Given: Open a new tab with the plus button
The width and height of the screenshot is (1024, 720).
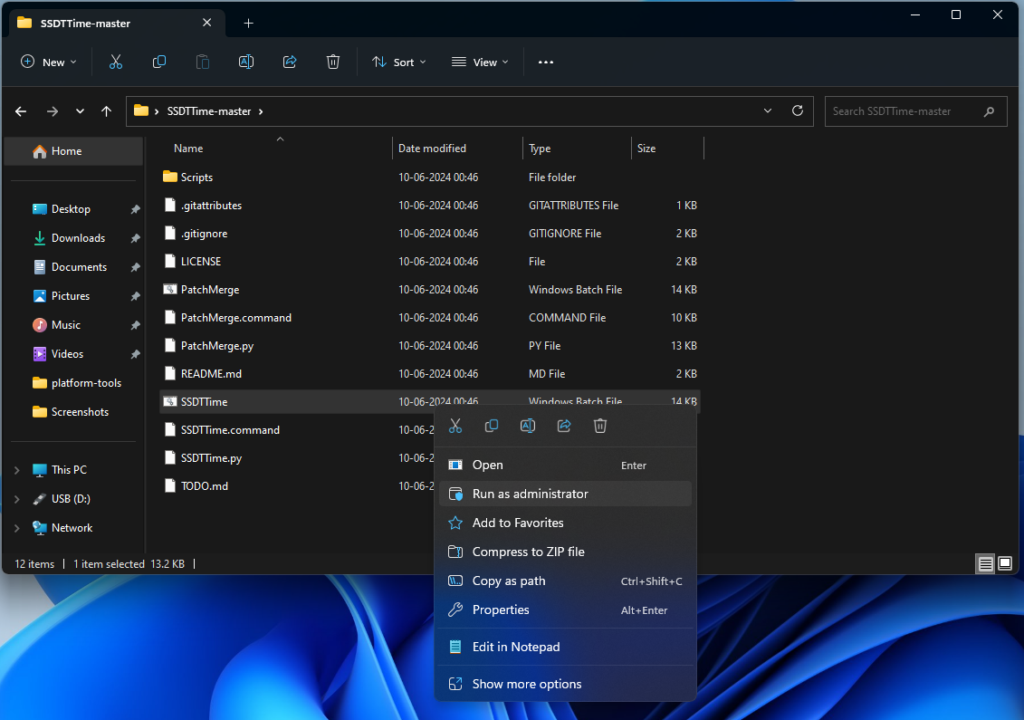Looking at the screenshot, I should (x=249, y=23).
